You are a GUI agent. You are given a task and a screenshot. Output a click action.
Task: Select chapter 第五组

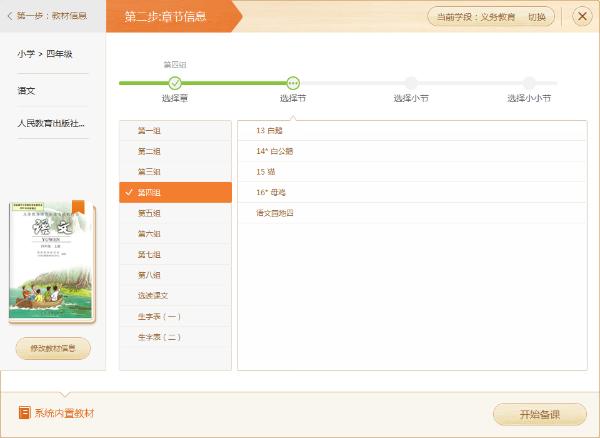[x=176, y=213]
